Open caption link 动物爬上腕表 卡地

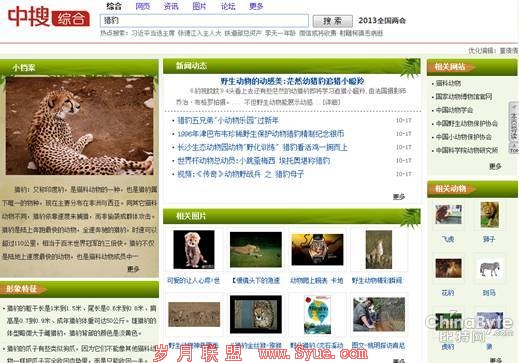tap(317, 281)
